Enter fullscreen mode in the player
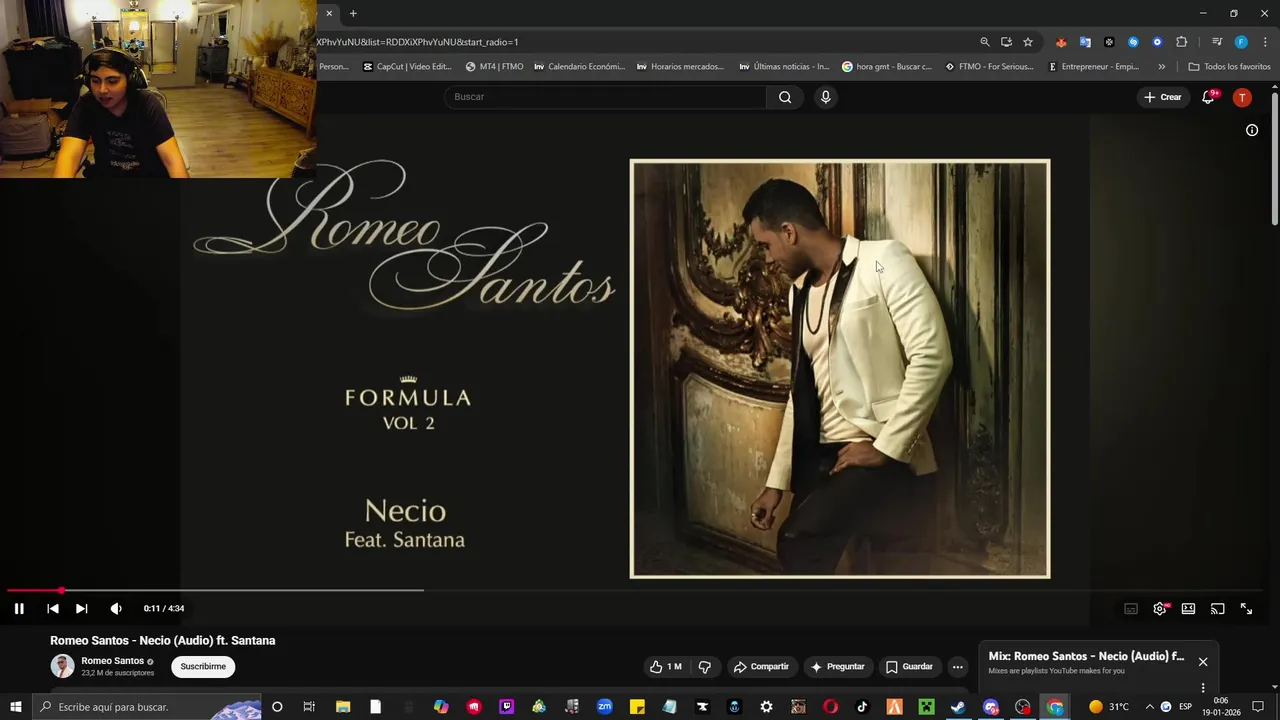This screenshot has width=1280, height=720. coord(1246,608)
